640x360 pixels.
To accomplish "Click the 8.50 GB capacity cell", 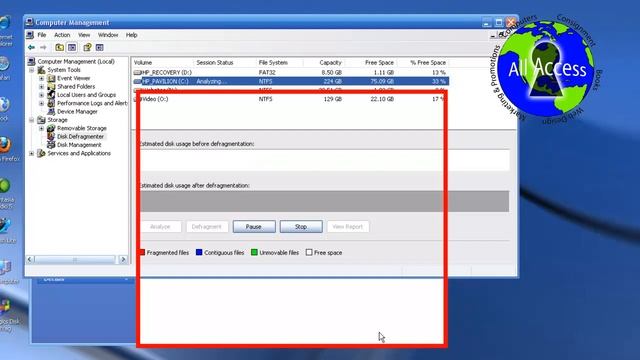I will tap(332, 73).
